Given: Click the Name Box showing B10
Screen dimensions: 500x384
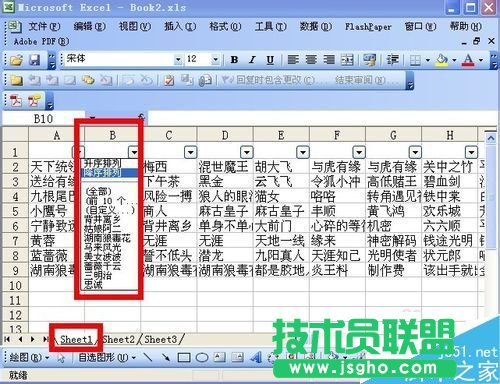Looking at the screenshot, I should [43, 118].
